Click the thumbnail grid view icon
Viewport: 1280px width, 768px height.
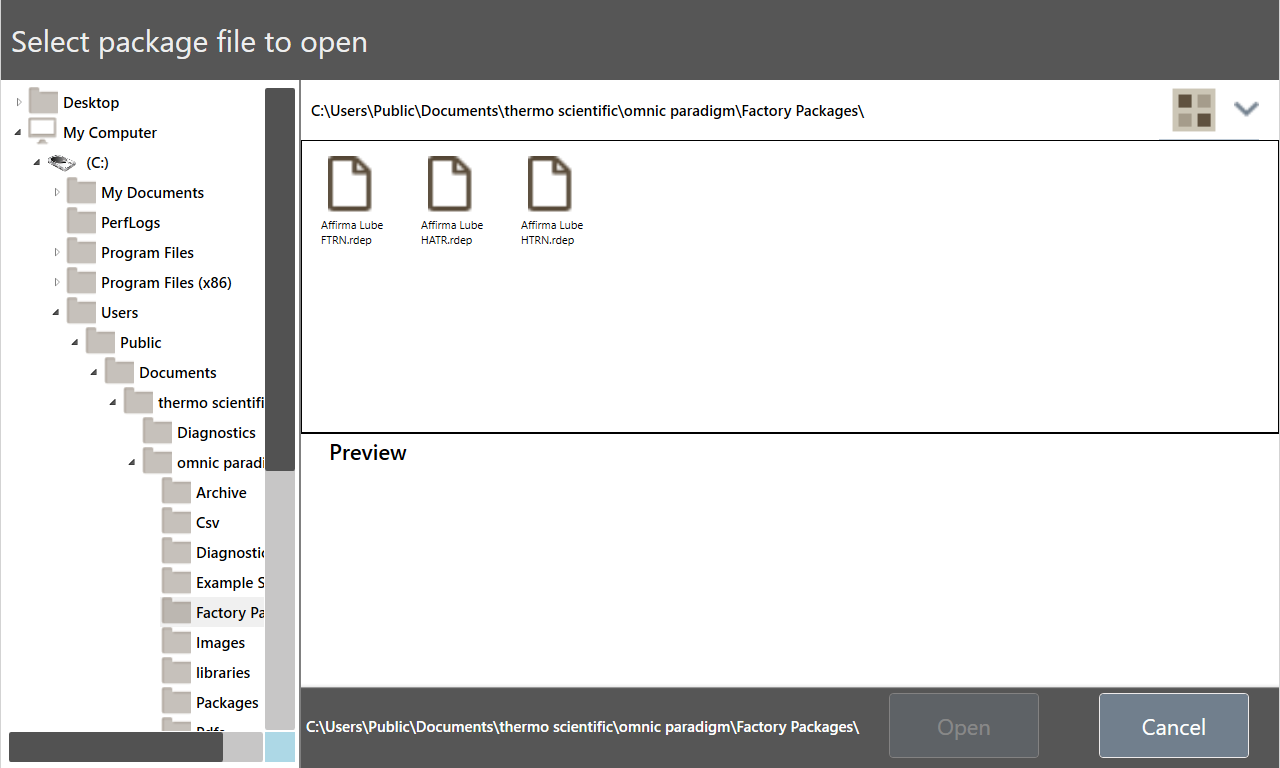1193,110
